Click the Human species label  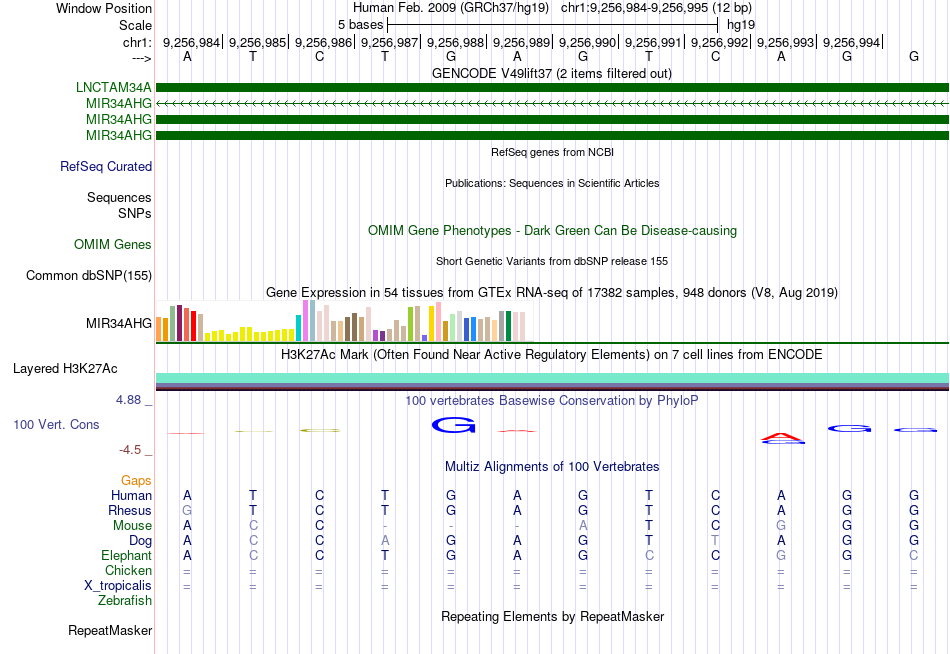pyautogui.click(x=131, y=495)
